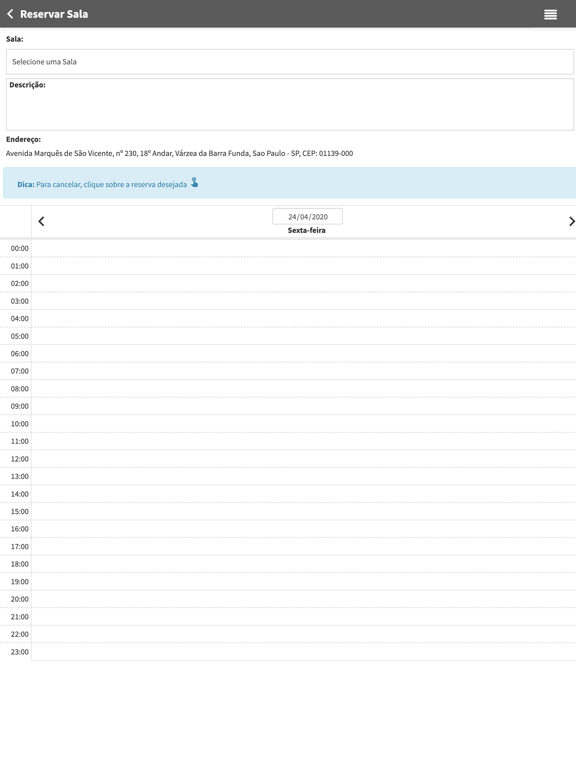Click the Dica cancel reservation tip banner
This screenshot has height=768, width=576.
point(289,183)
